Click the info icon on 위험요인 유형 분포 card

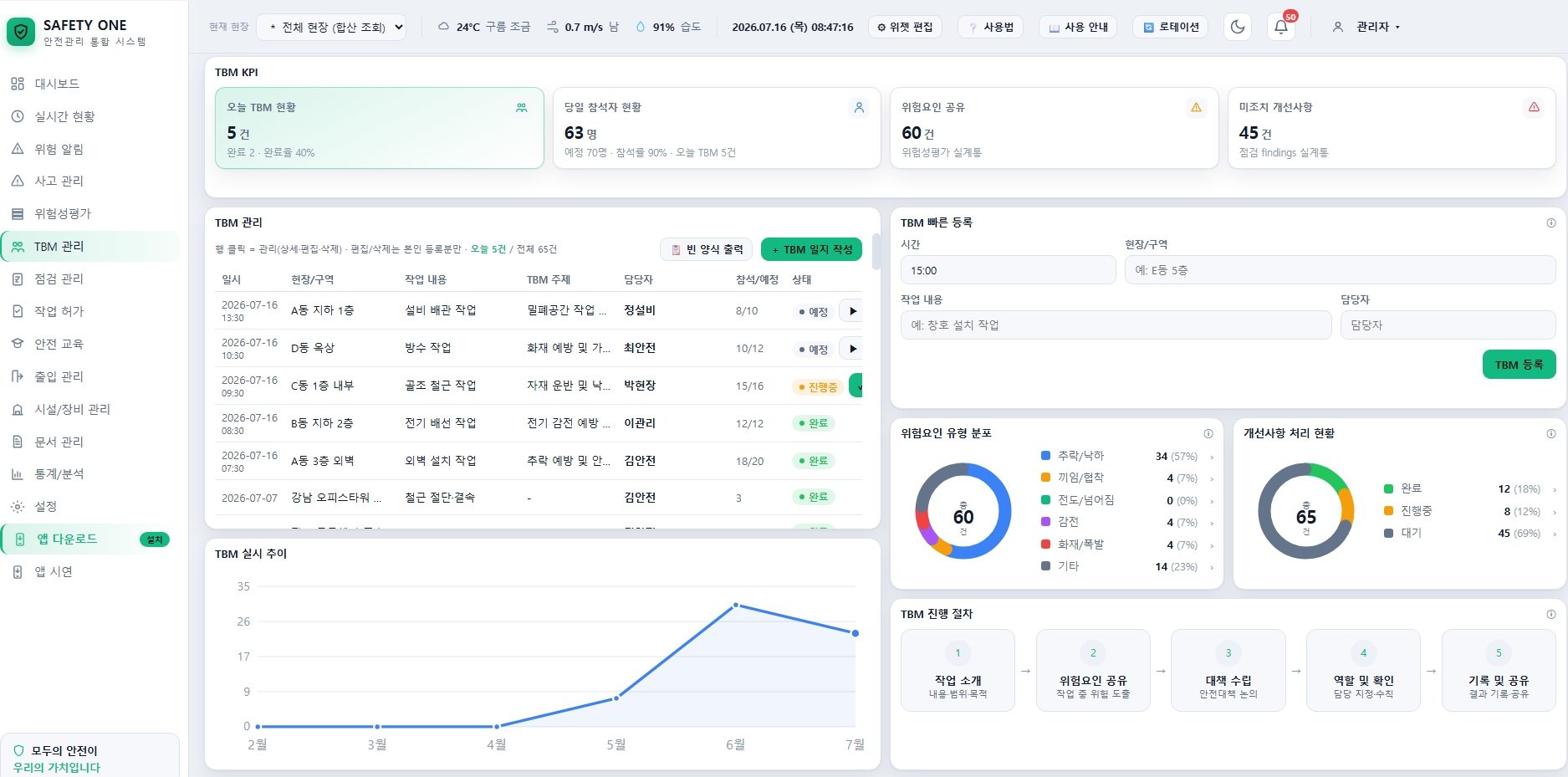[1208, 433]
